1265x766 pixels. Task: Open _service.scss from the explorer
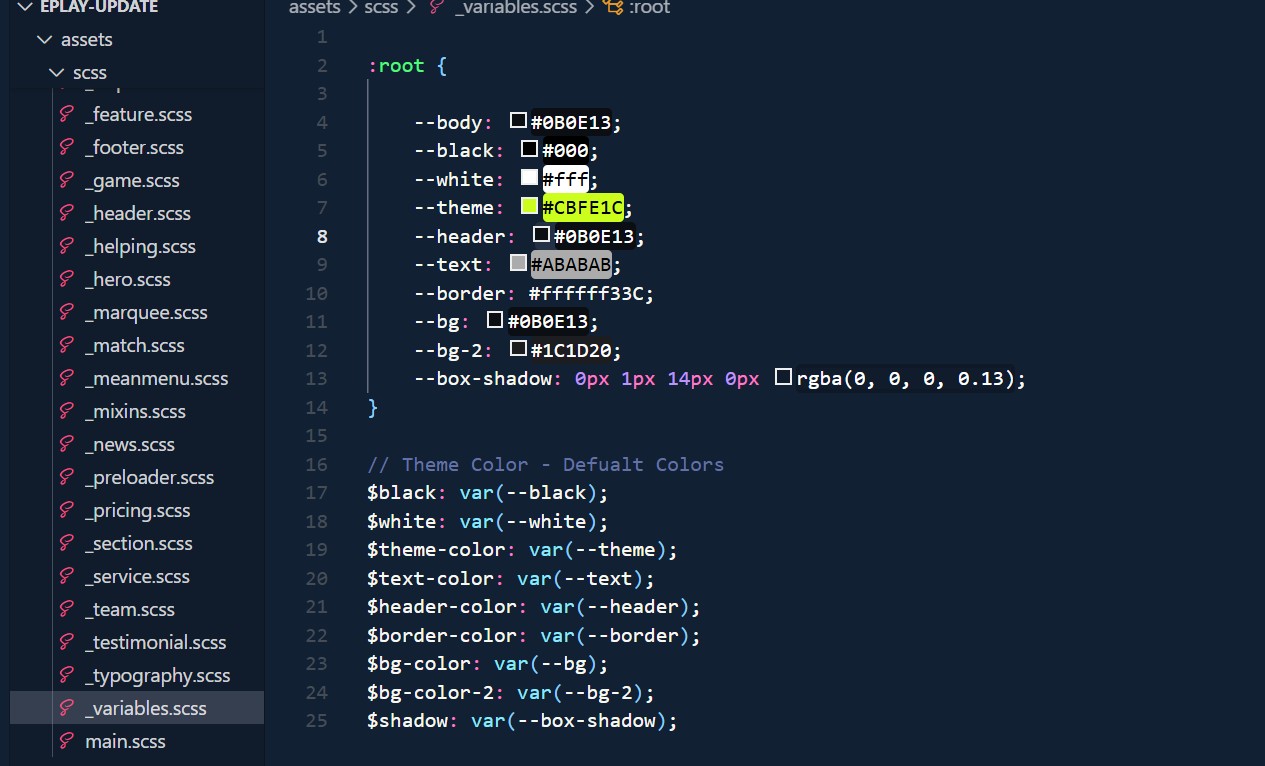pyautogui.click(x=137, y=576)
